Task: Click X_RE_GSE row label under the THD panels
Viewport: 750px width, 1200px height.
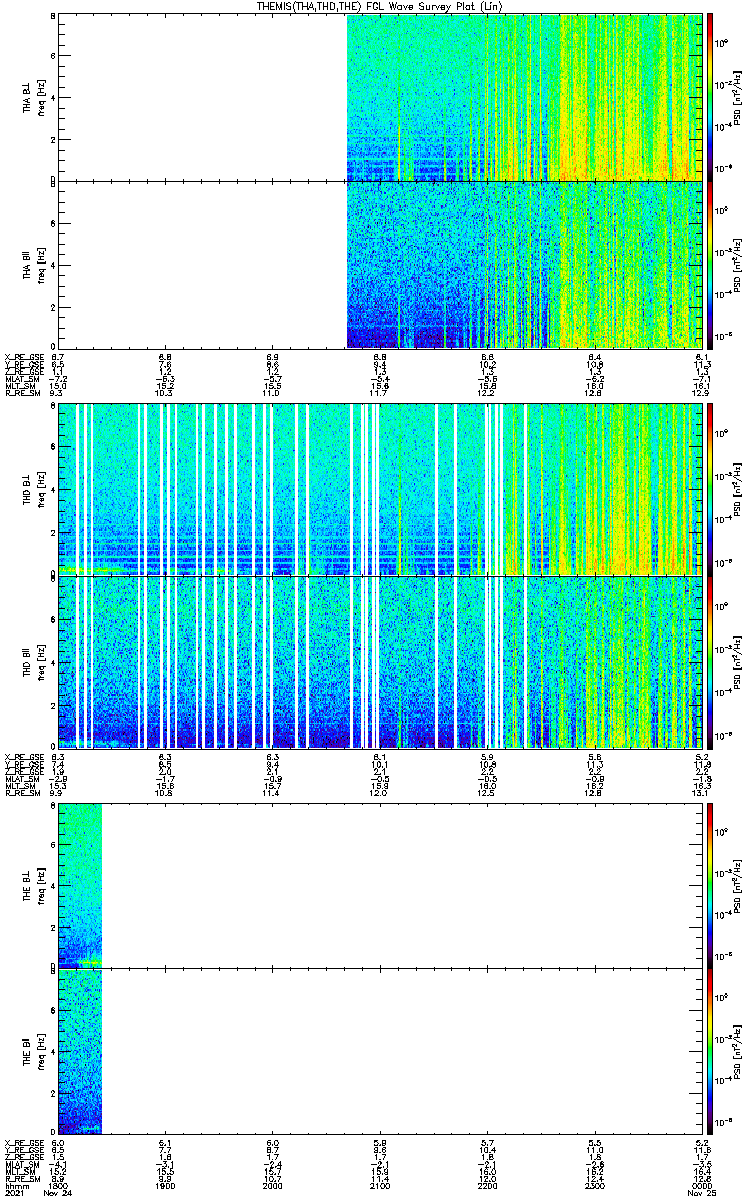Action: point(24,757)
